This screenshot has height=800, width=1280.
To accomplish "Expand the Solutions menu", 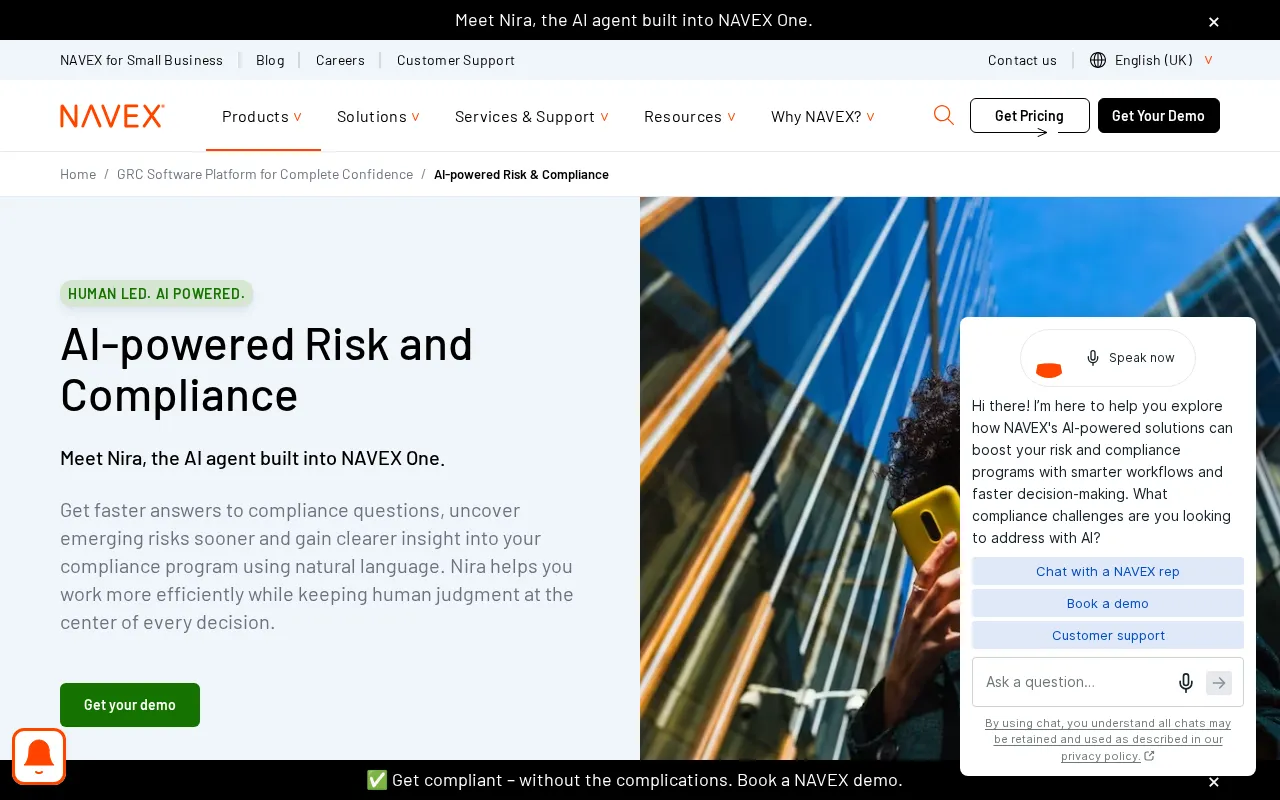I will [378, 117].
